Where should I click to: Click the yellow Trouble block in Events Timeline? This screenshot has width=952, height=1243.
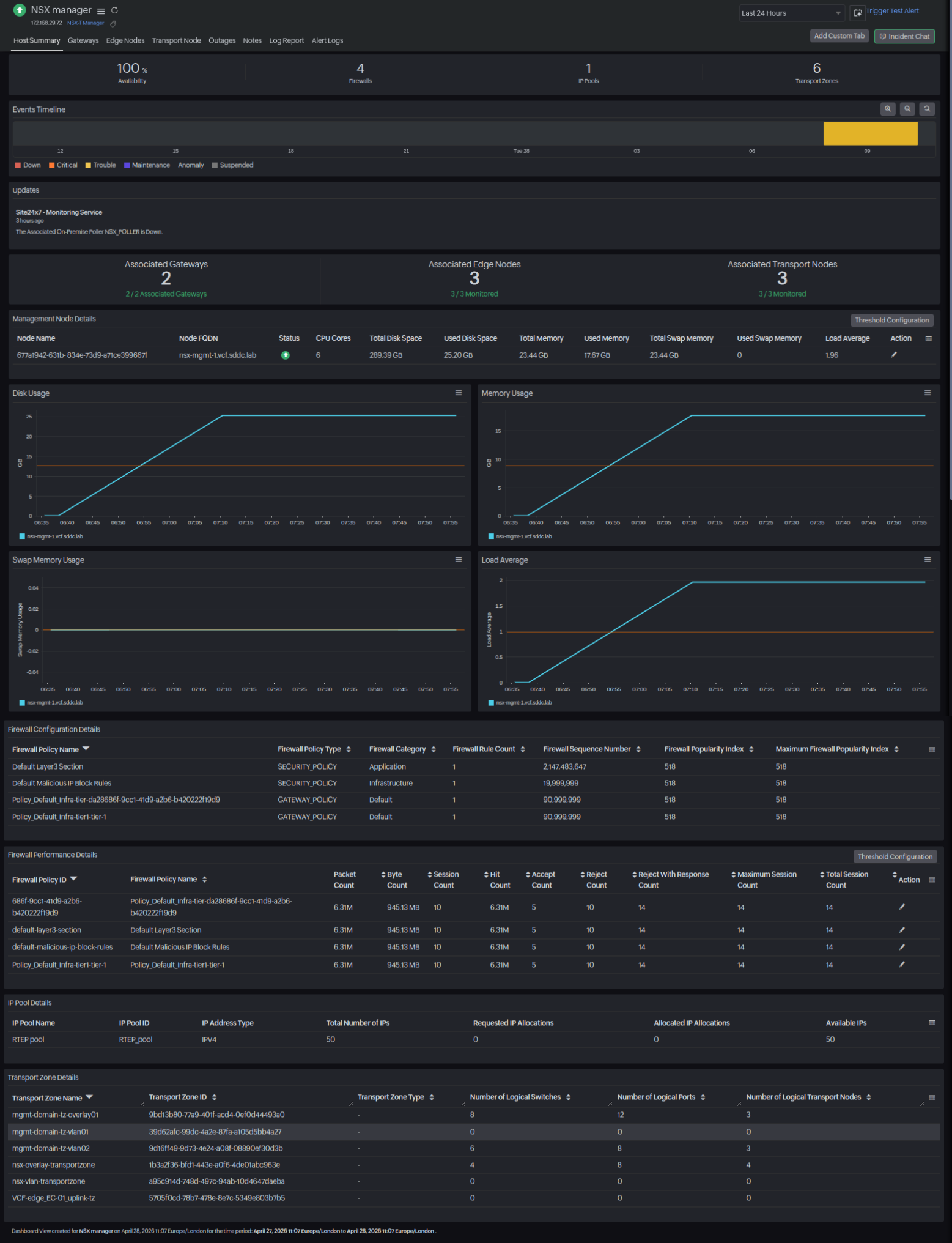(870, 133)
